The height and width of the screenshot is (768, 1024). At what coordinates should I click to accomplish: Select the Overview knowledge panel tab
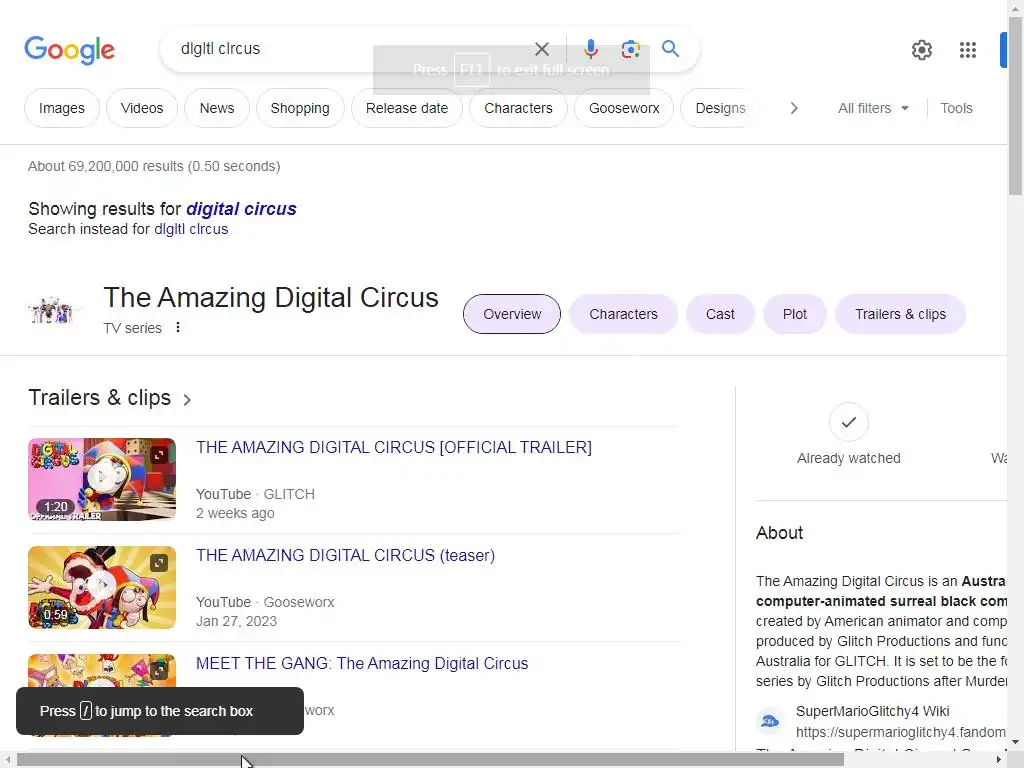point(512,314)
